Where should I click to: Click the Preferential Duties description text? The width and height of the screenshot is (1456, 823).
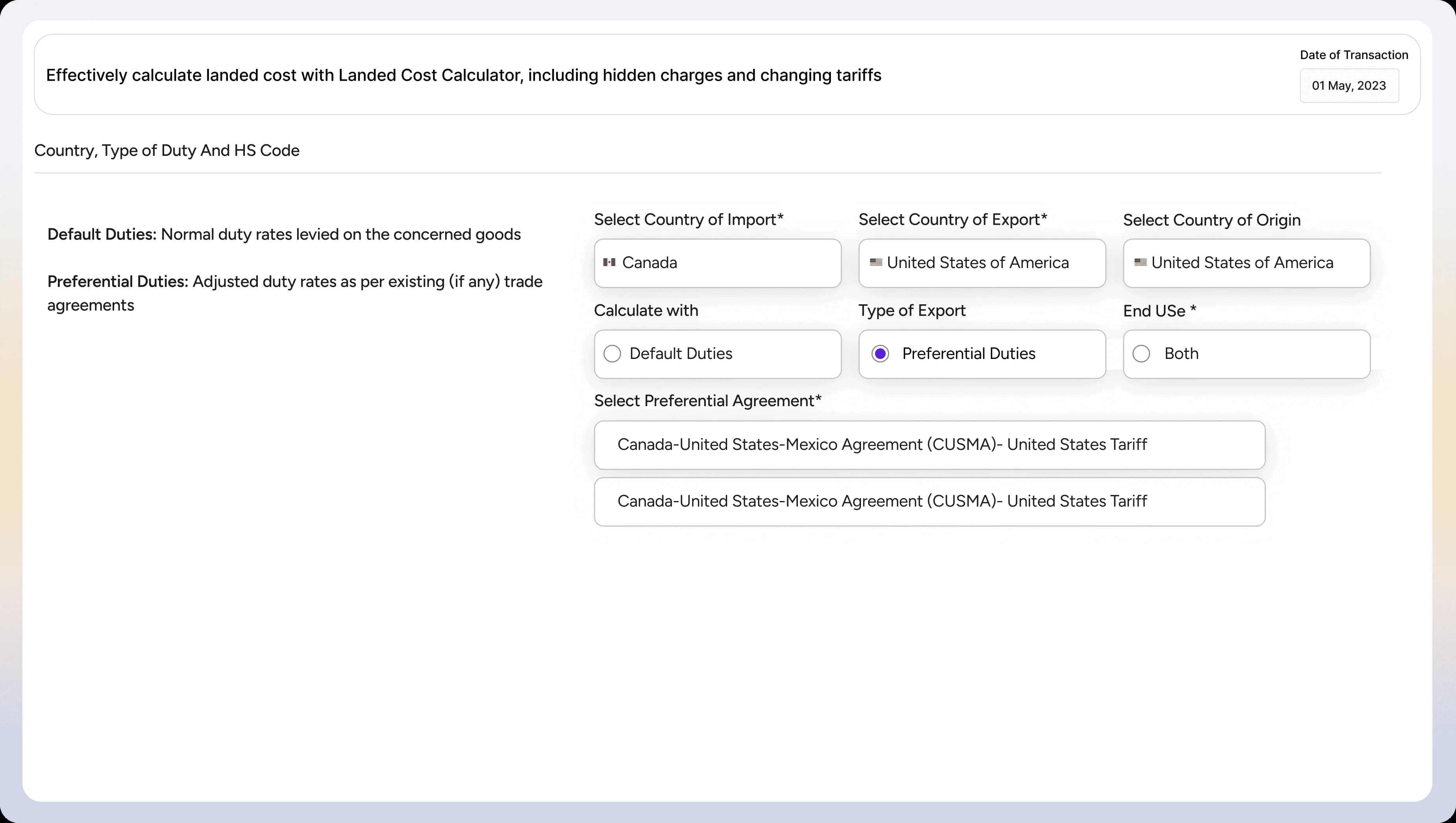coord(294,293)
